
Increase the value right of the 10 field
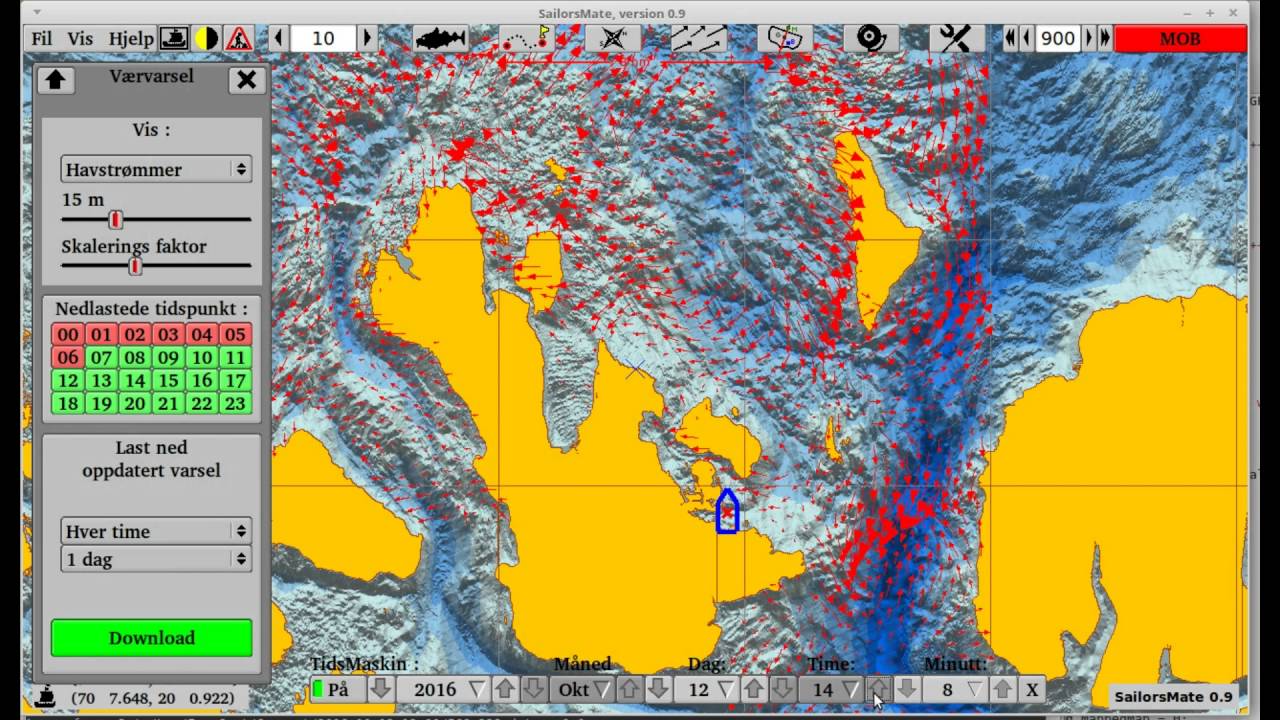coord(367,39)
